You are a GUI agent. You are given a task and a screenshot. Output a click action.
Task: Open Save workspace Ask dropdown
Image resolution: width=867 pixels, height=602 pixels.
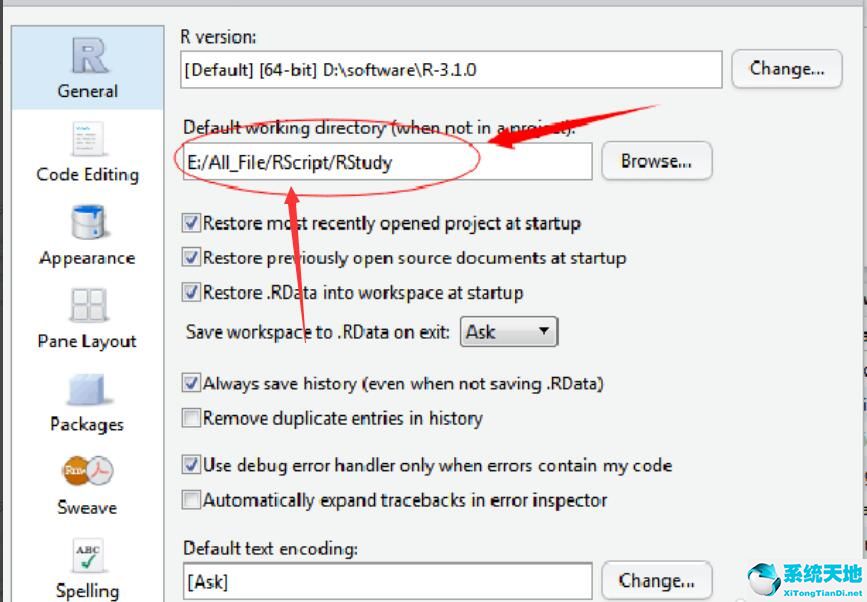point(509,332)
